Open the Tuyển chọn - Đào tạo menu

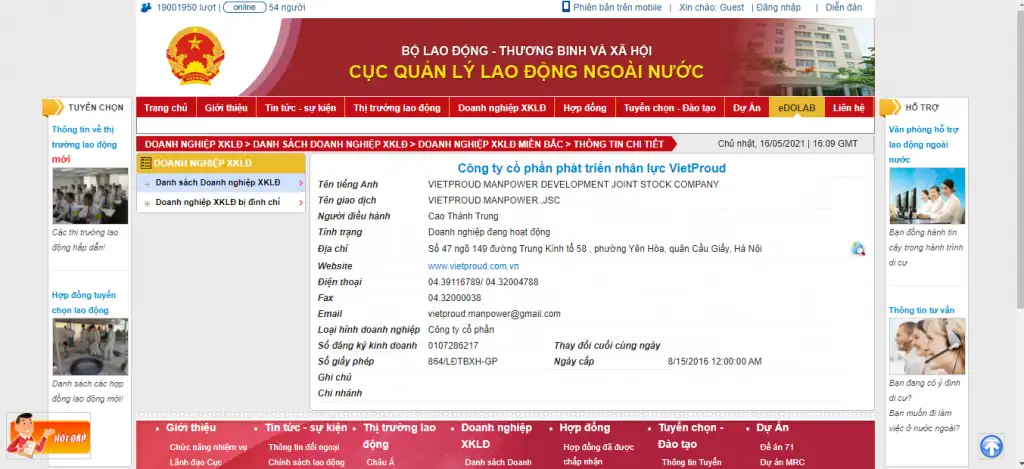[669, 108]
